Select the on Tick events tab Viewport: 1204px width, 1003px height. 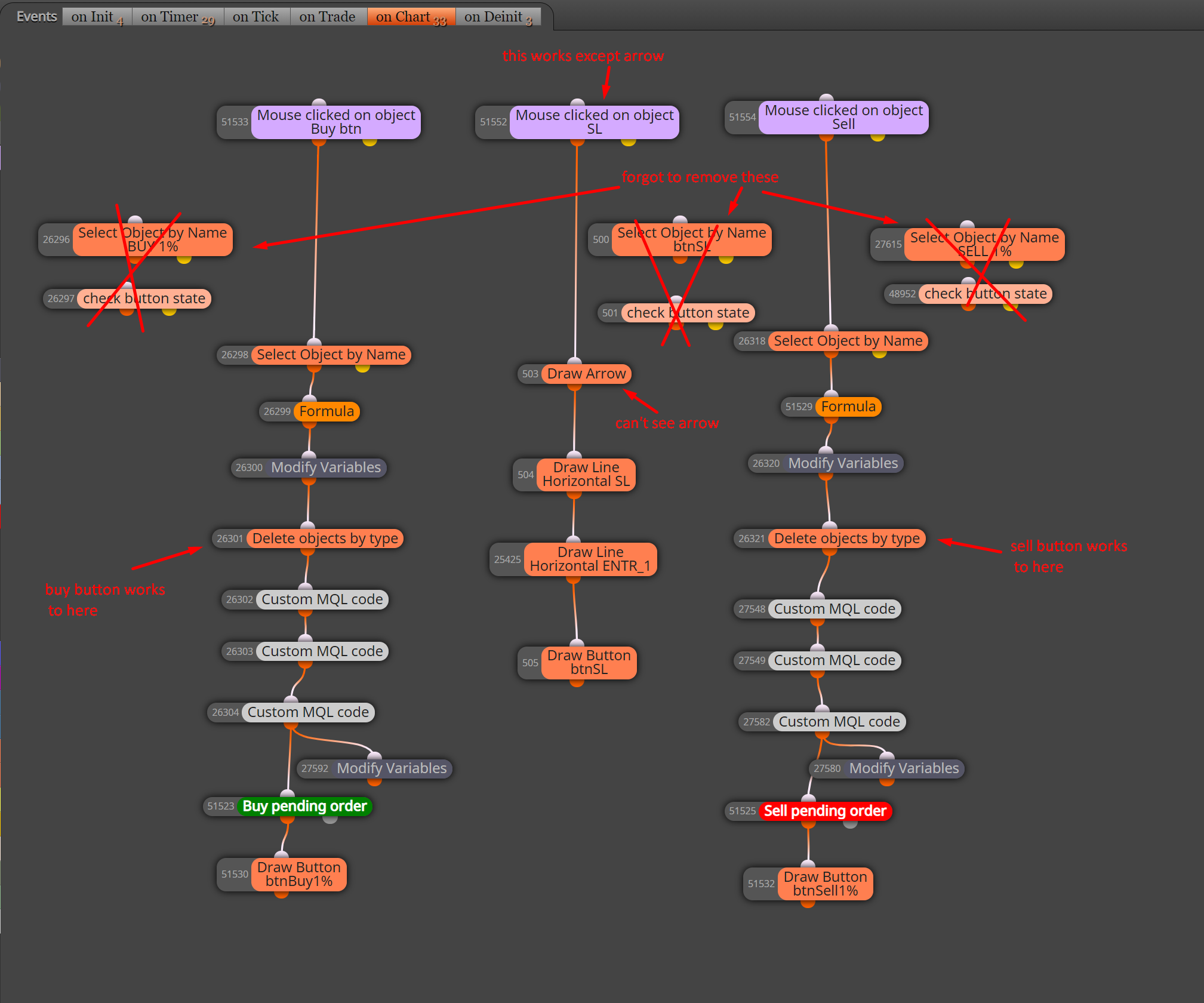257,17
